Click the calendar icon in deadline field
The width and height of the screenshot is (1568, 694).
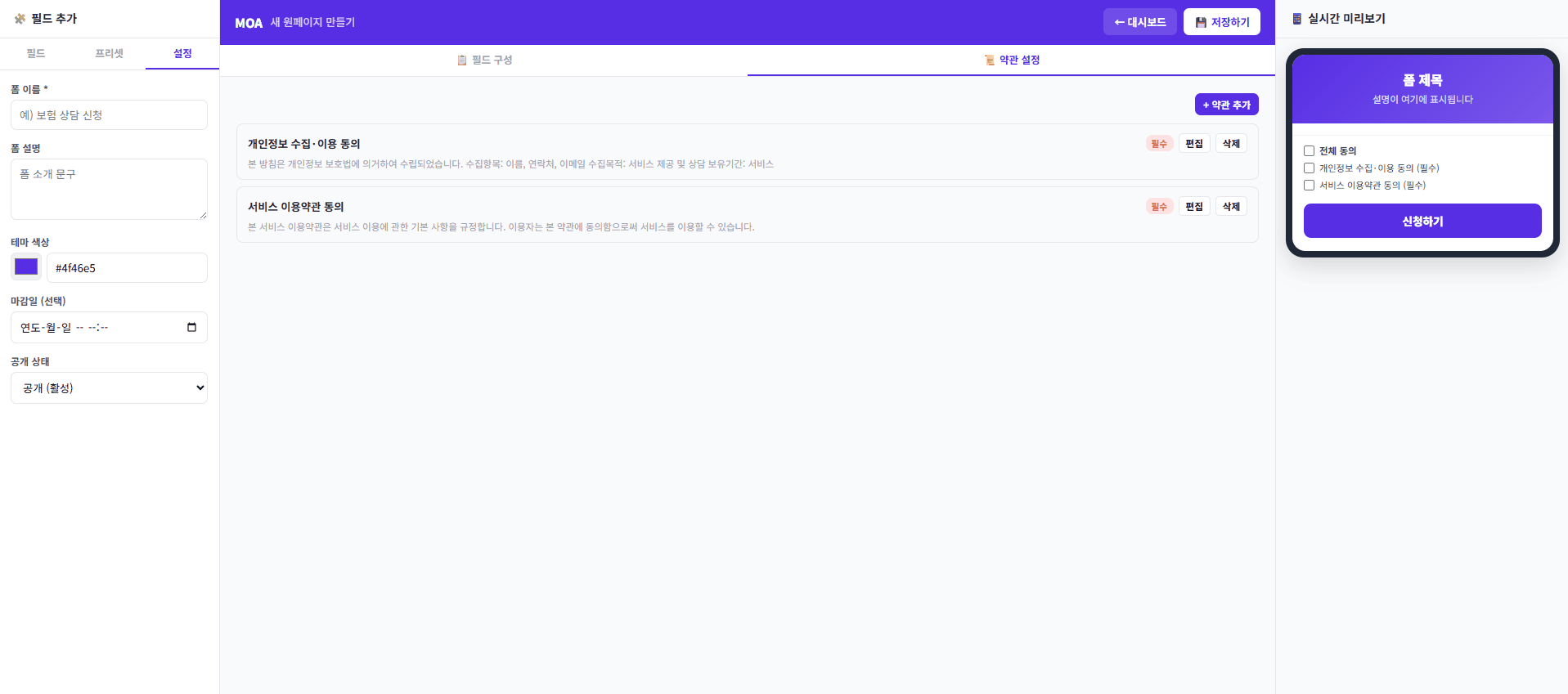191,327
